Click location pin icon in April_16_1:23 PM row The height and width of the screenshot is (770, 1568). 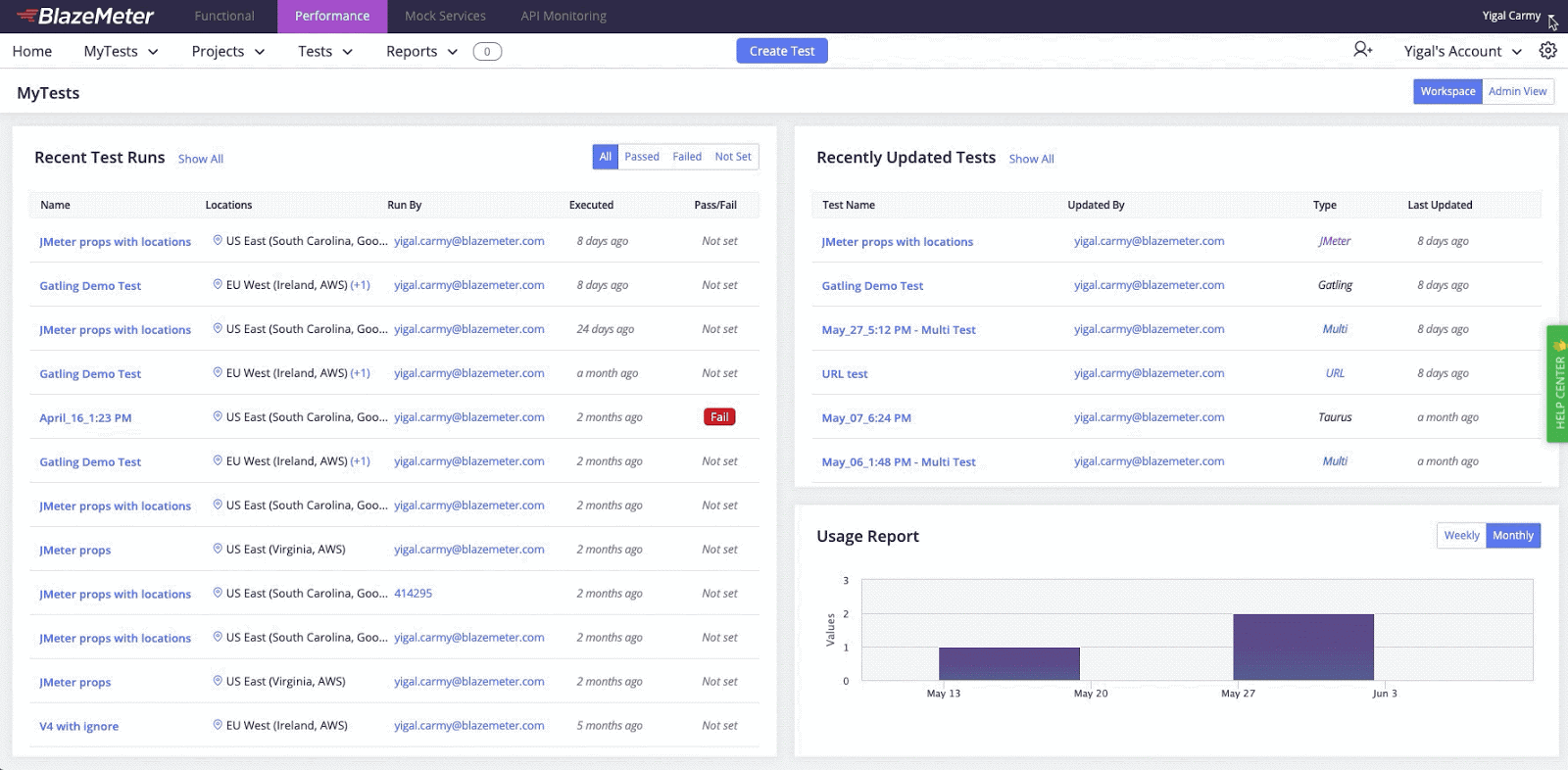point(218,416)
